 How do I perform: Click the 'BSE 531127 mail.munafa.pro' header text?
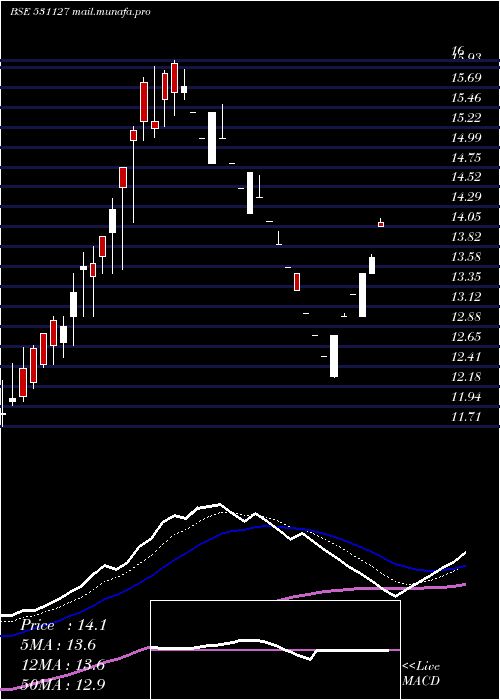(80, 12)
